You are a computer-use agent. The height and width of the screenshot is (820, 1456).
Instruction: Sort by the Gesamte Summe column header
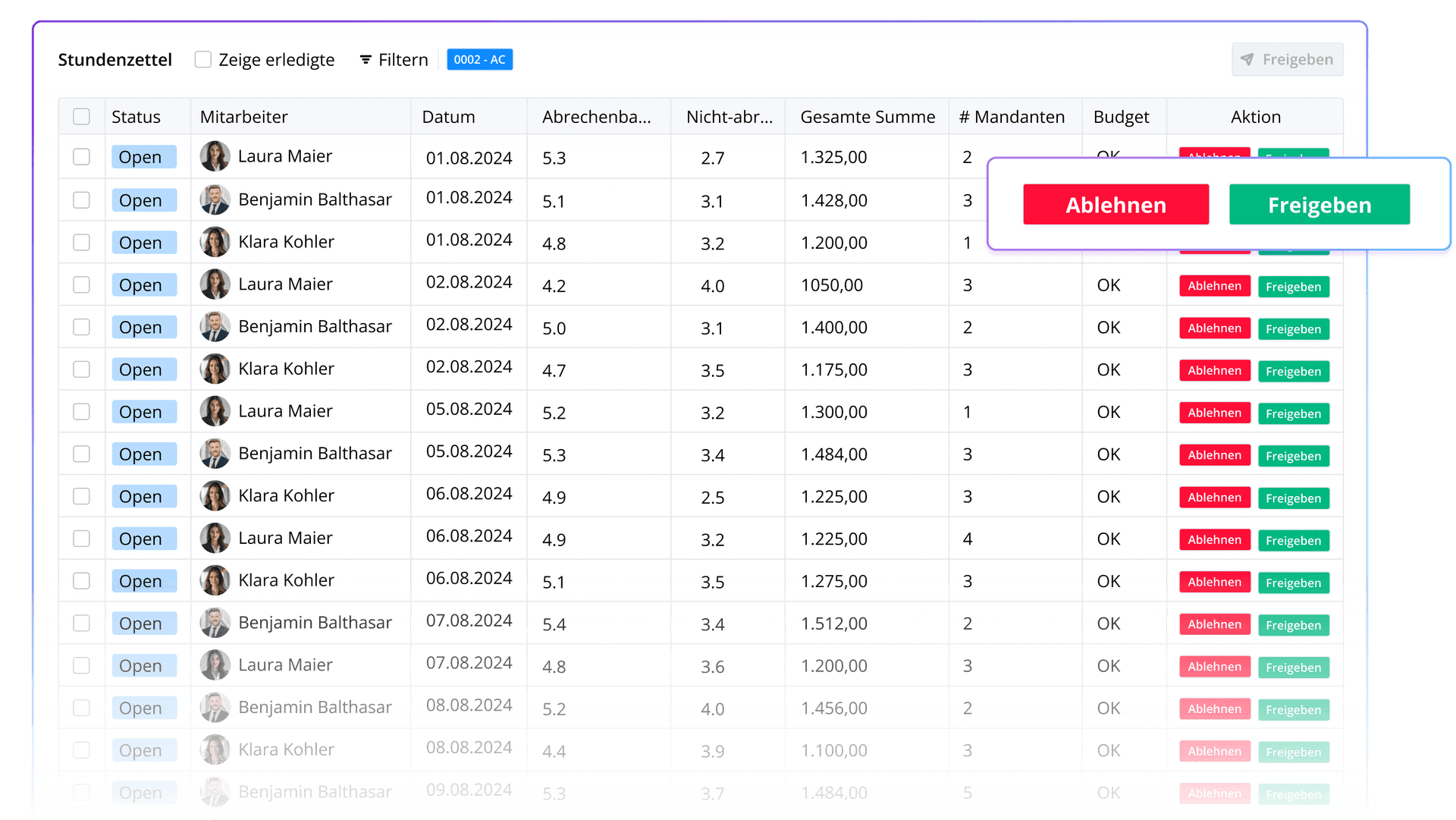pos(867,117)
